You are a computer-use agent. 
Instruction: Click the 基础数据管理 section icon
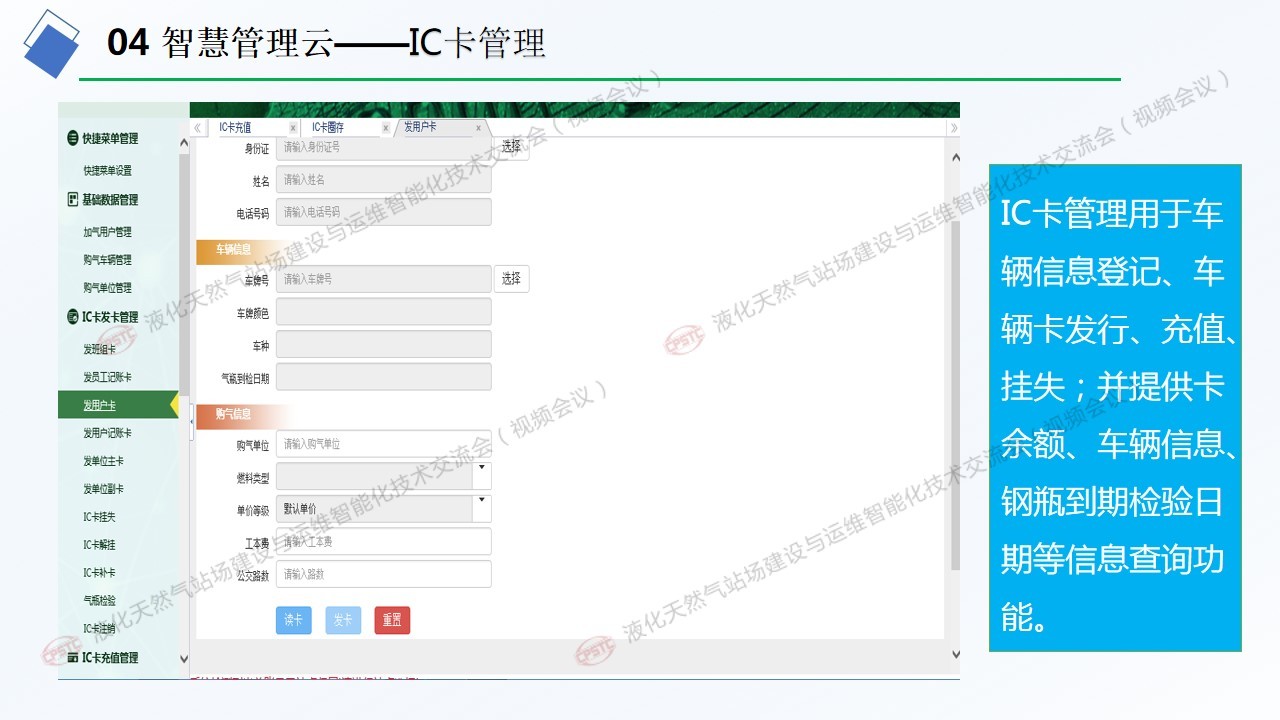pos(73,199)
